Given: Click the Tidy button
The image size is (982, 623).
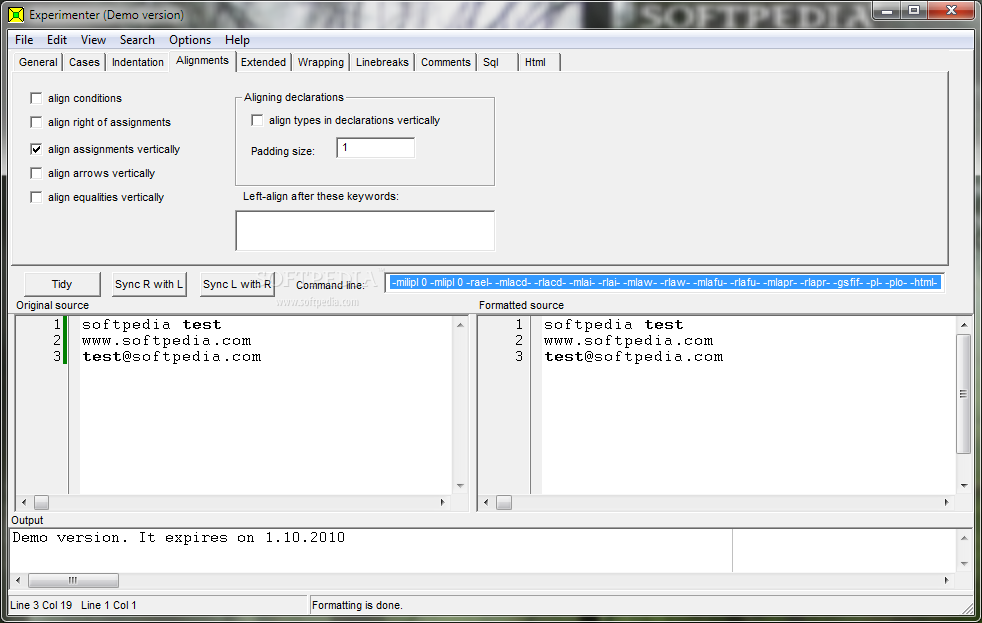Looking at the screenshot, I should pos(62,284).
